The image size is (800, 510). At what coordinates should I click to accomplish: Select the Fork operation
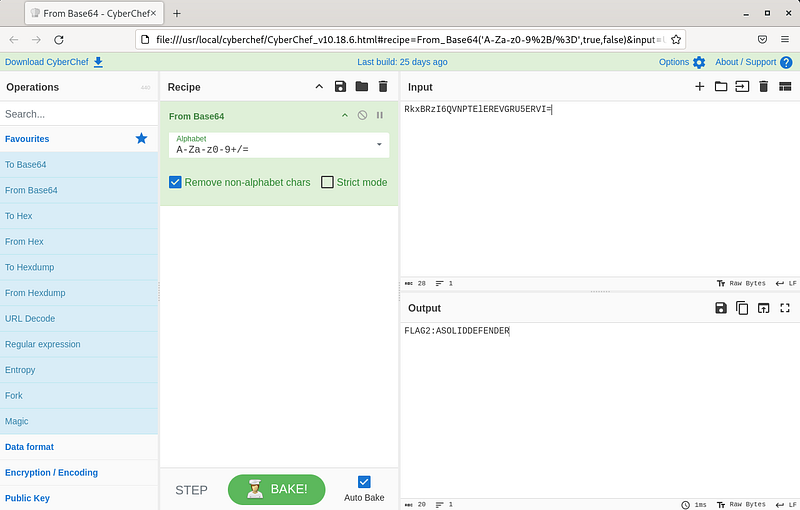coord(79,396)
